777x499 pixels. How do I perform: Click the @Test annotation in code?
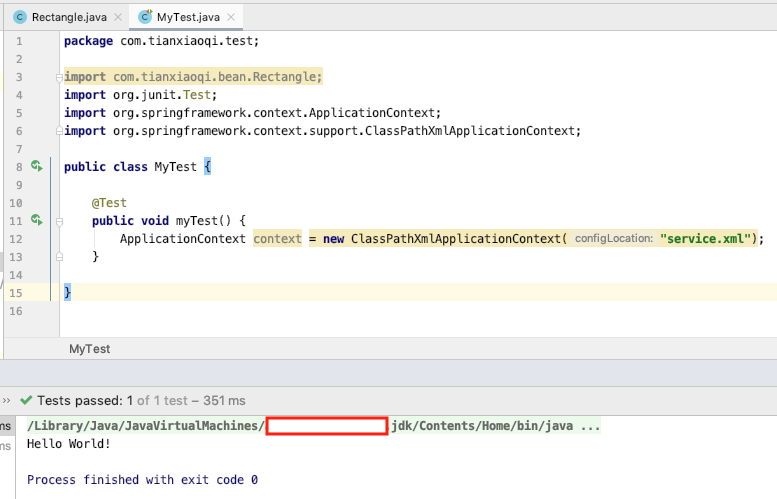click(109, 202)
